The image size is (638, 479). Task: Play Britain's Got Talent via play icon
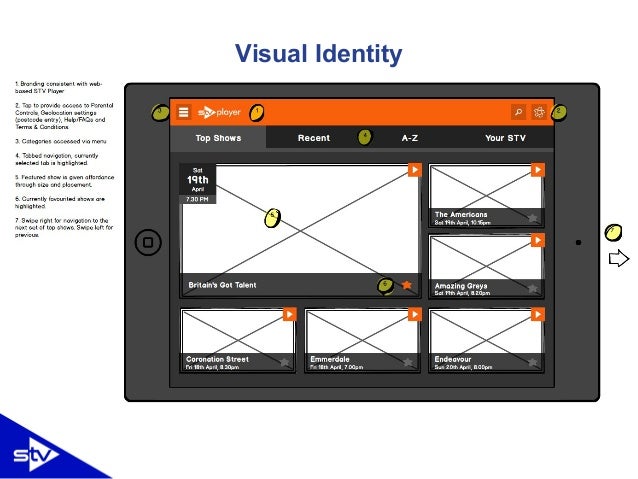pyautogui.click(x=415, y=170)
